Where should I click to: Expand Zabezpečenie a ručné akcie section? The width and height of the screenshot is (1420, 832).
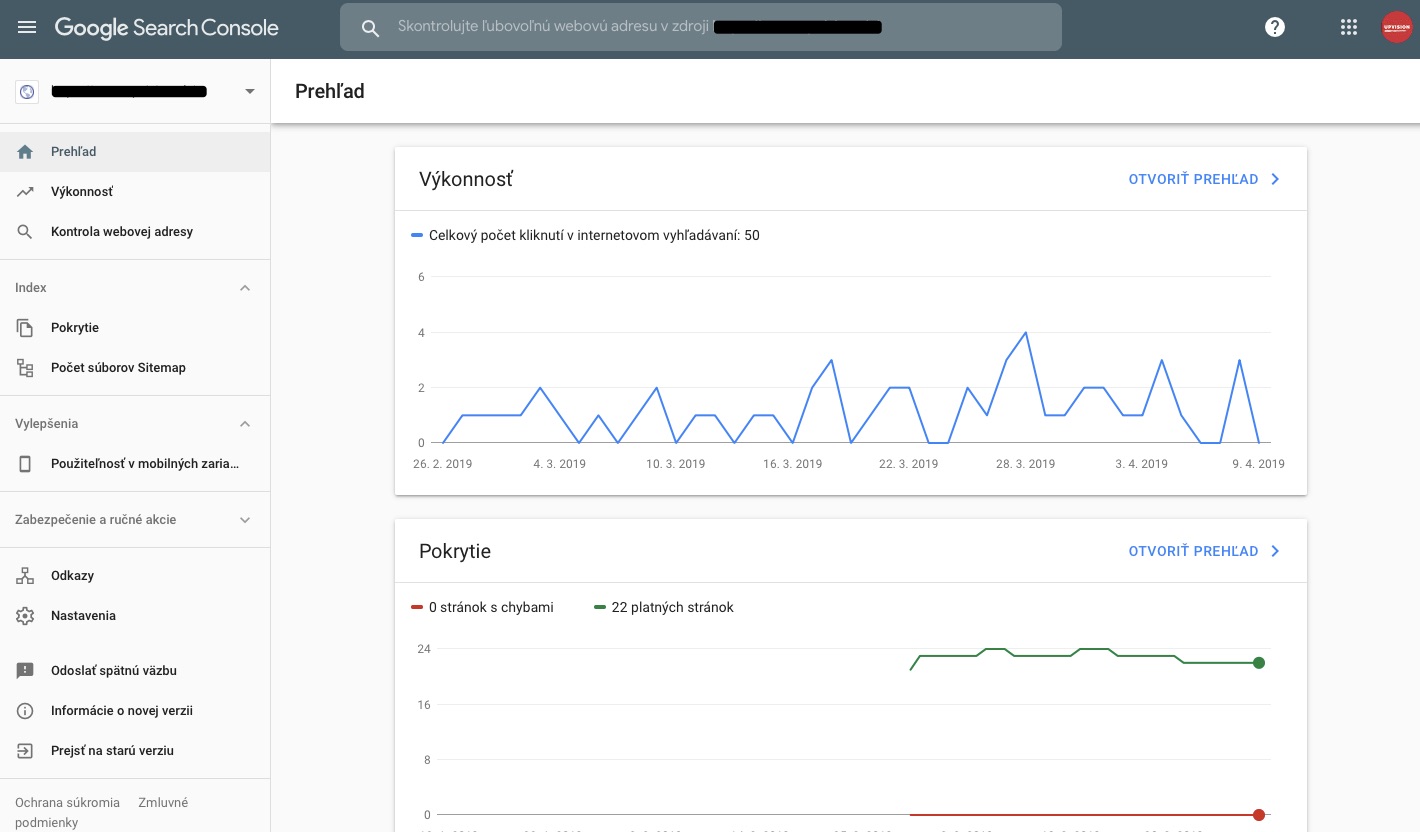point(245,520)
